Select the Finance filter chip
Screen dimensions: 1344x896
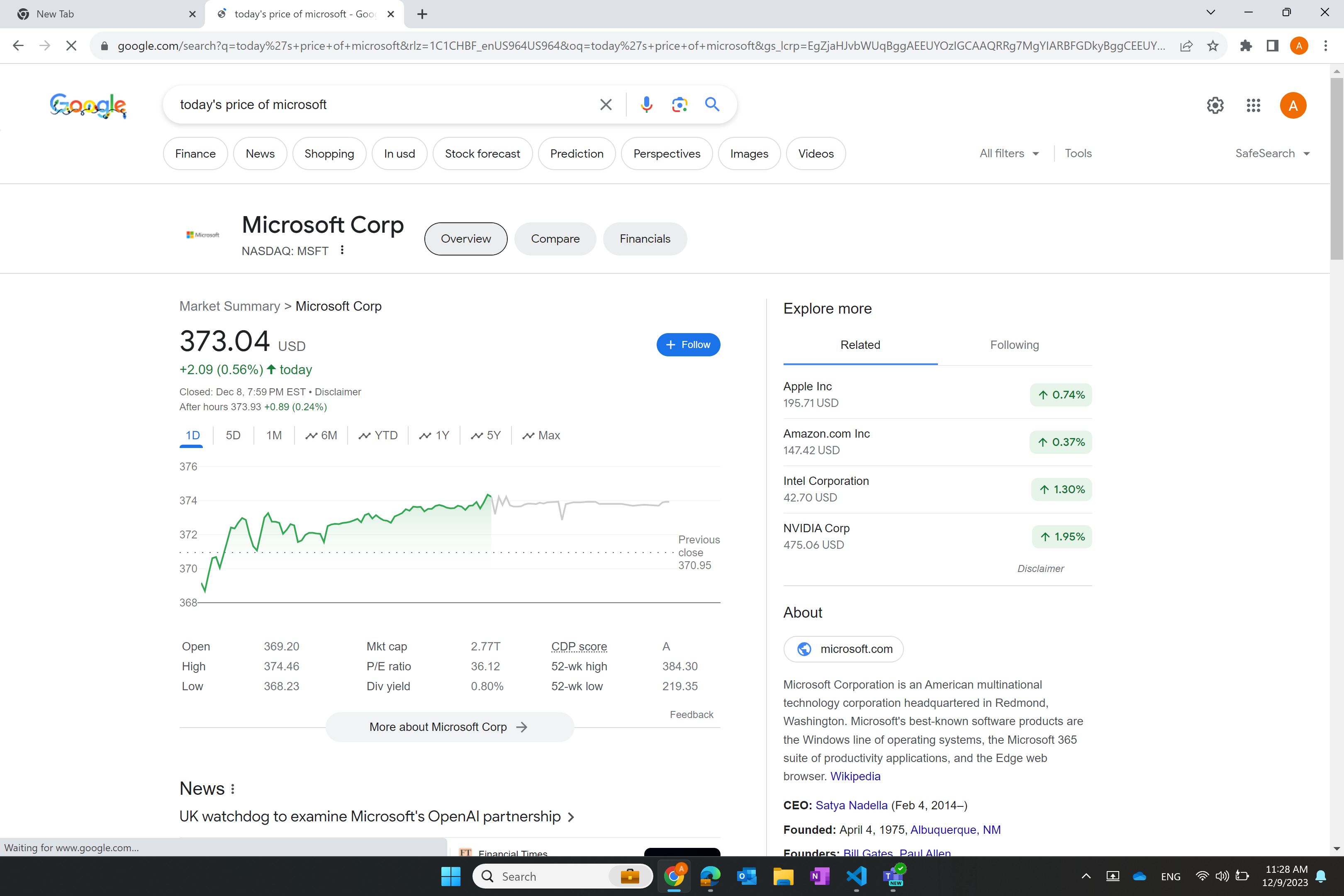[195, 154]
